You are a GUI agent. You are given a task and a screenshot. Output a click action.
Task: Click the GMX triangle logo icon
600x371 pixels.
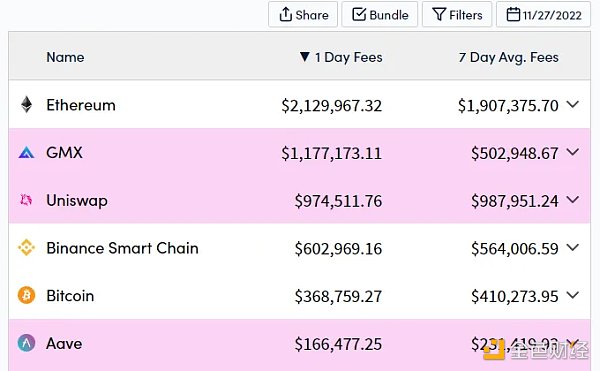point(26,153)
